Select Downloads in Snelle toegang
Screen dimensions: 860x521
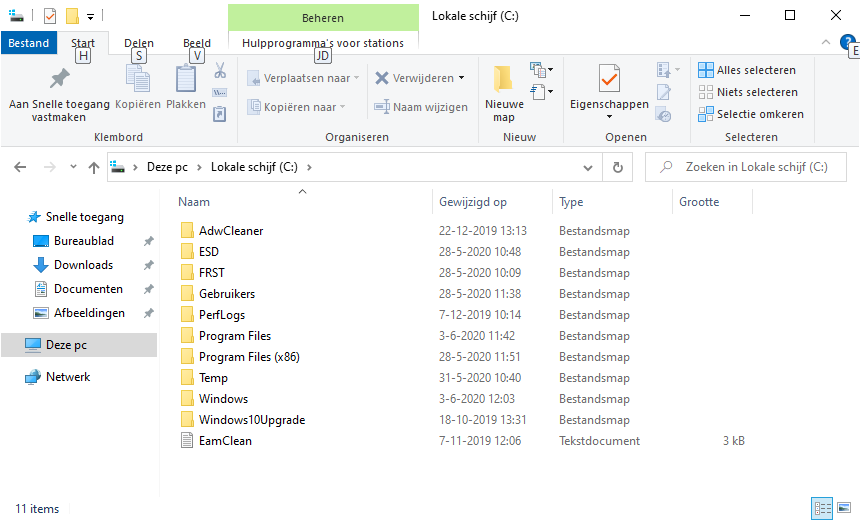pyautogui.click(x=83, y=265)
